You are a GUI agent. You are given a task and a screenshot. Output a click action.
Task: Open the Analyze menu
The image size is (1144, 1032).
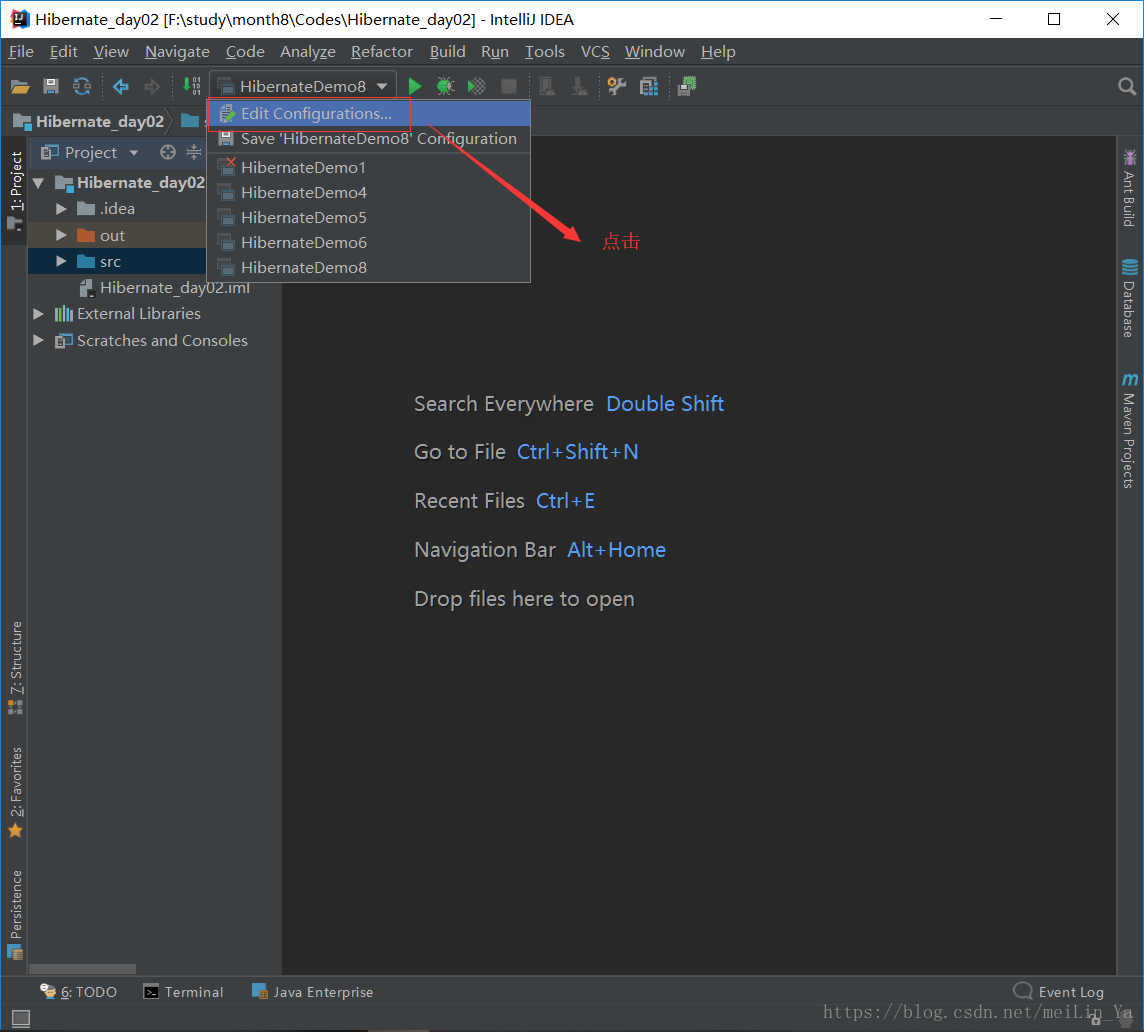[x=308, y=52]
